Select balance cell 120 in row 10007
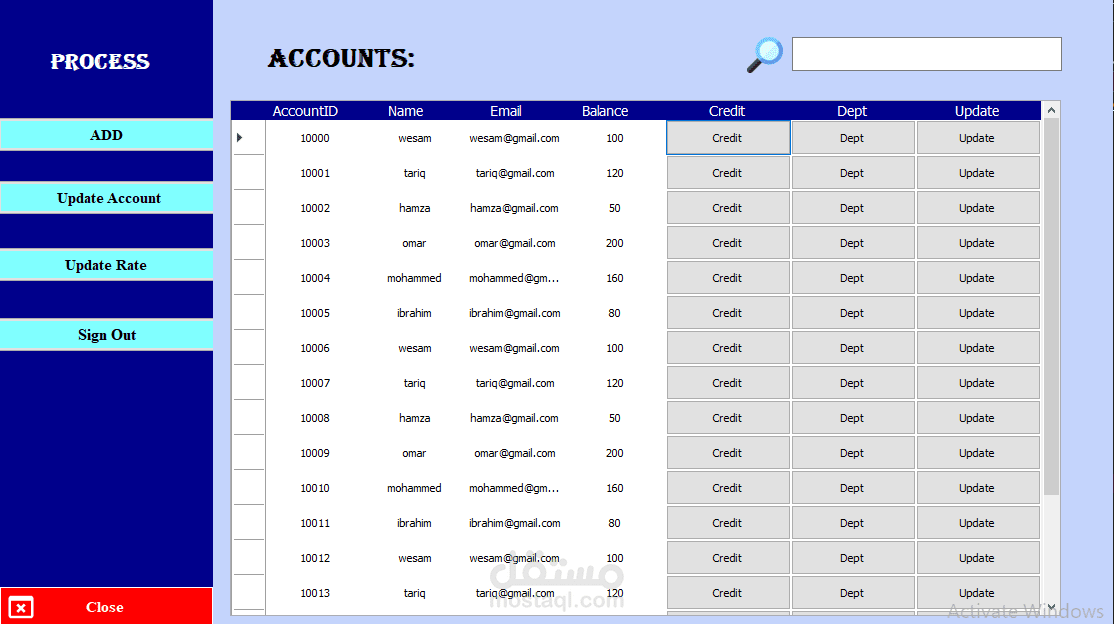This screenshot has width=1114, height=624. coord(615,383)
